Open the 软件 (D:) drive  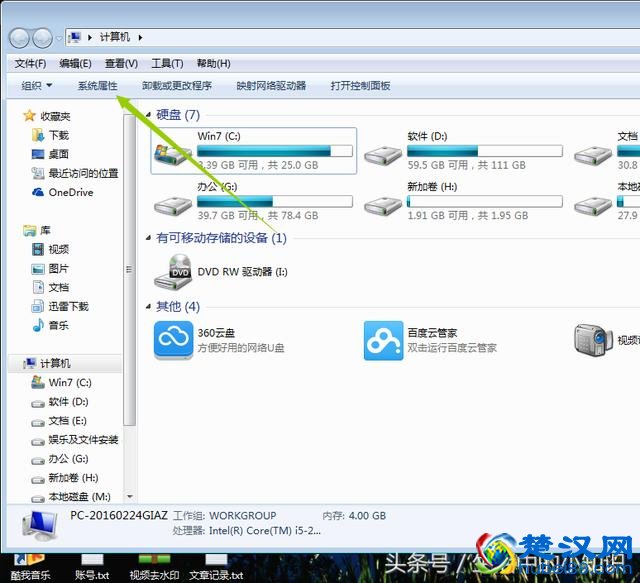coord(383,152)
